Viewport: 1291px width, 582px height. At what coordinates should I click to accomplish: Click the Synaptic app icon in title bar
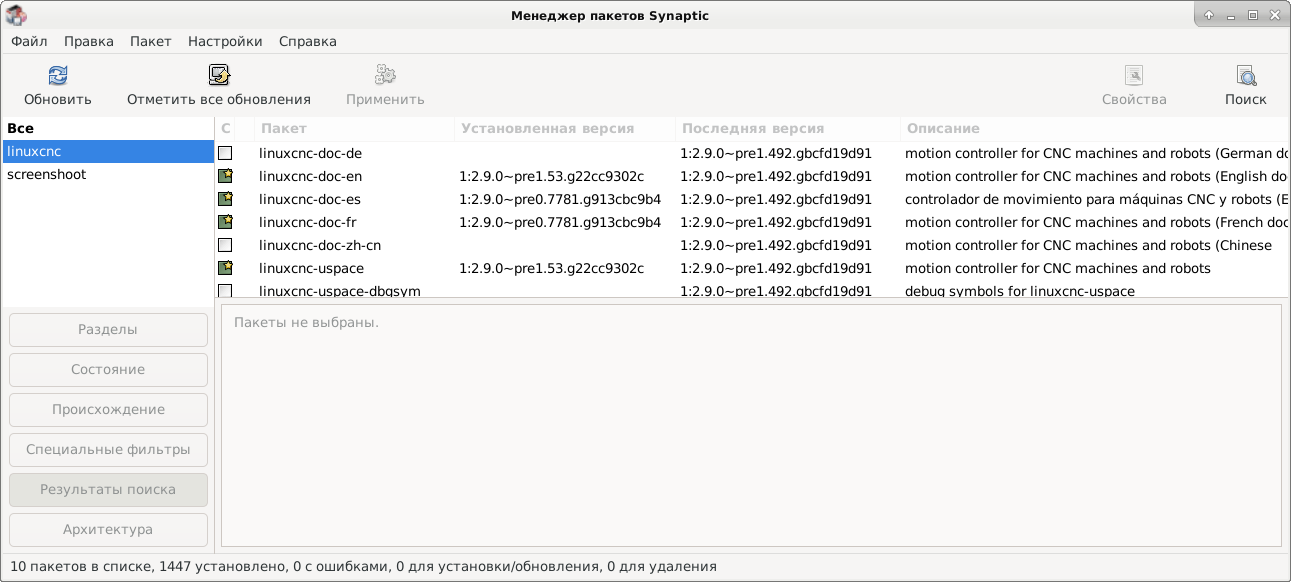point(16,15)
